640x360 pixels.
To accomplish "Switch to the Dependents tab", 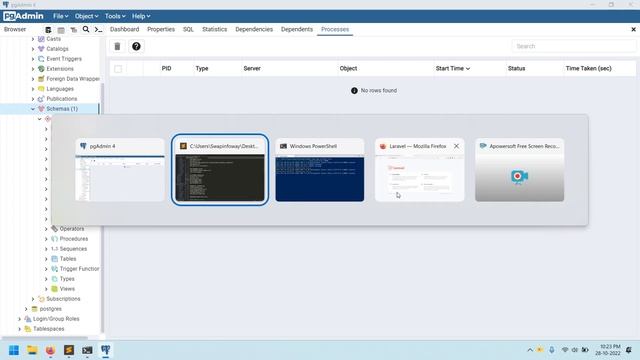I will [x=297, y=29].
